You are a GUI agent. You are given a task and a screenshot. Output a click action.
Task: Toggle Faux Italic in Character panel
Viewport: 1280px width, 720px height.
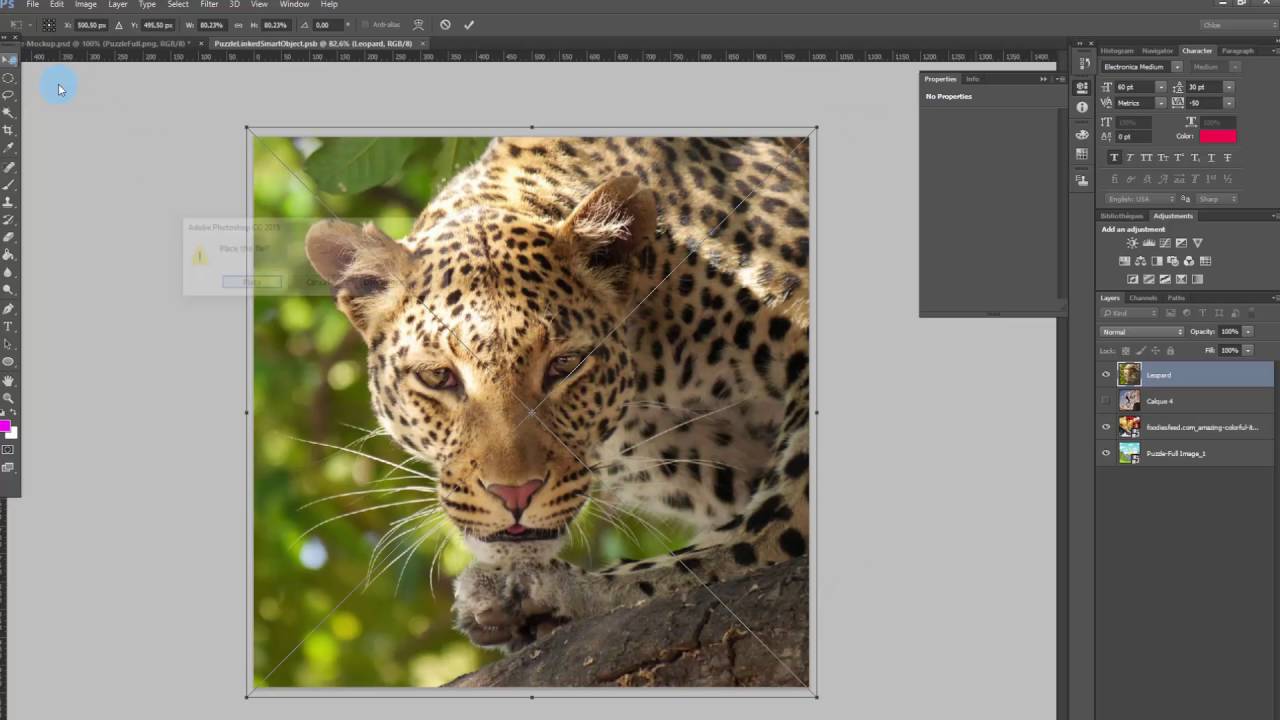tap(1130, 157)
